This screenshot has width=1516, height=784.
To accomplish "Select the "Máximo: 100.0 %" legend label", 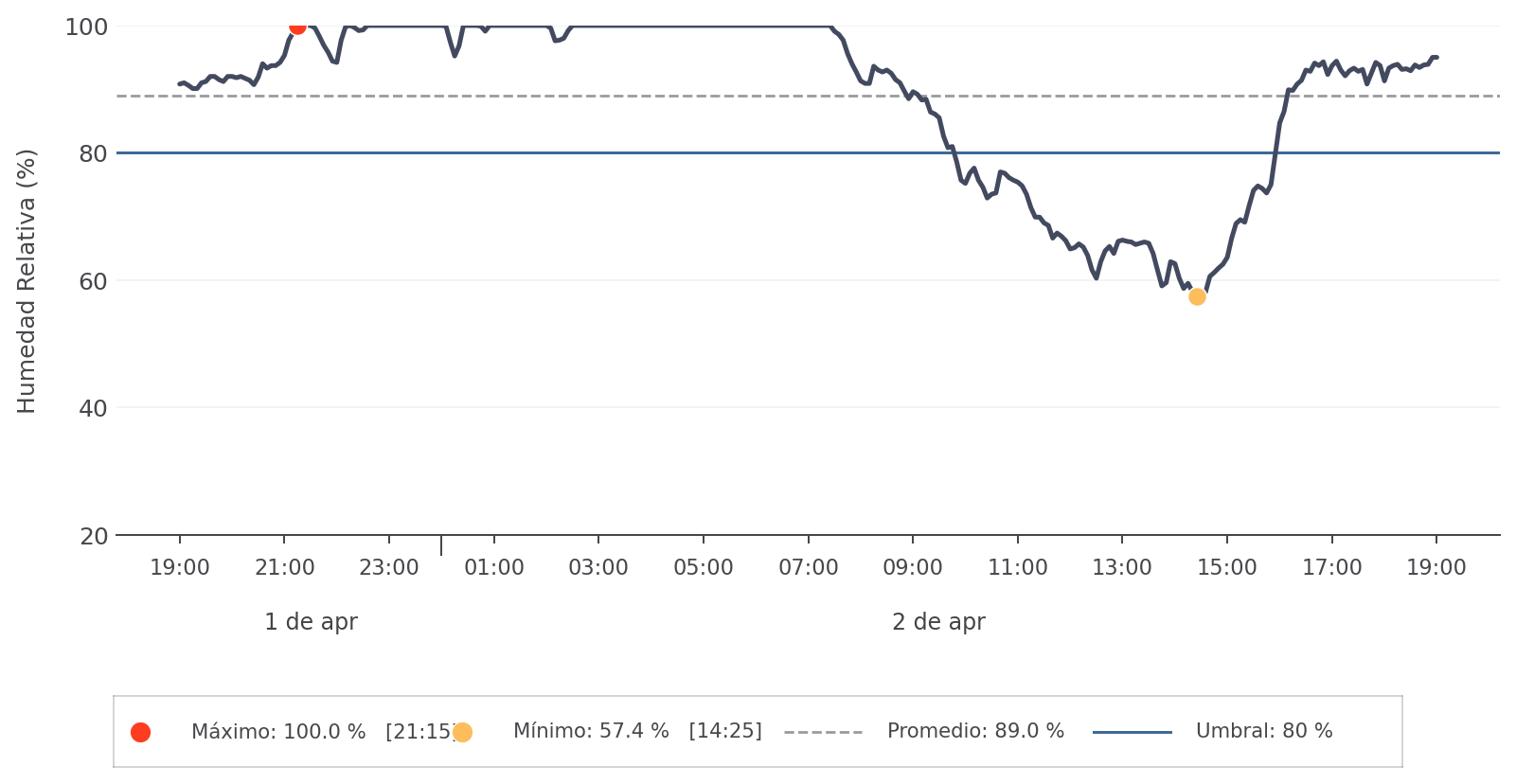I will click(x=278, y=732).
